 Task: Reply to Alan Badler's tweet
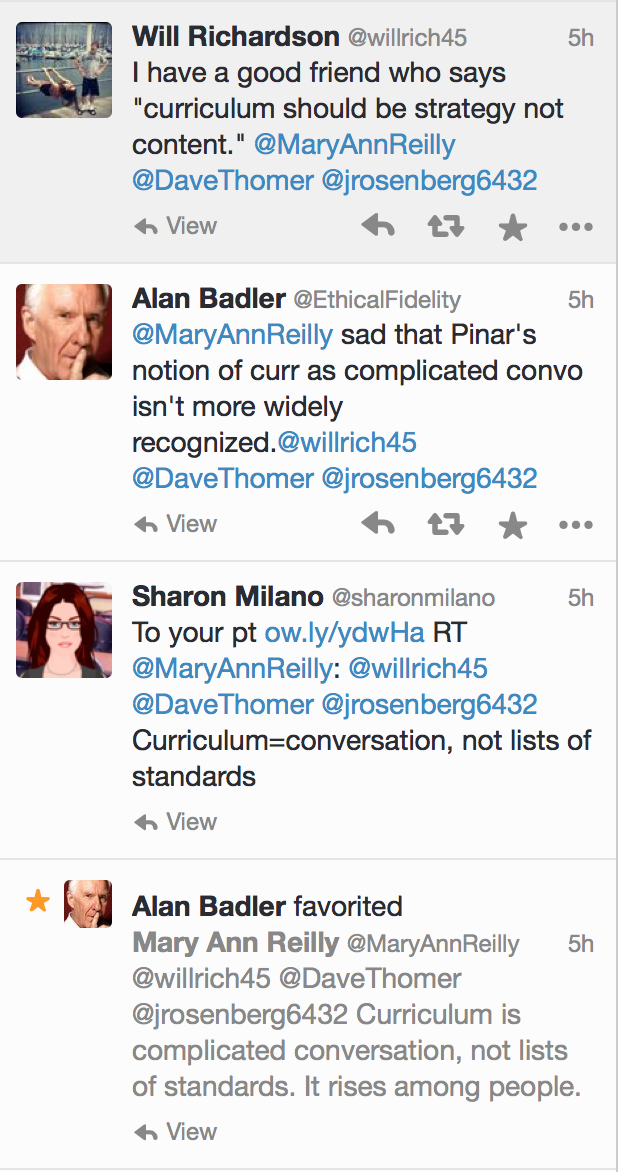(378, 524)
